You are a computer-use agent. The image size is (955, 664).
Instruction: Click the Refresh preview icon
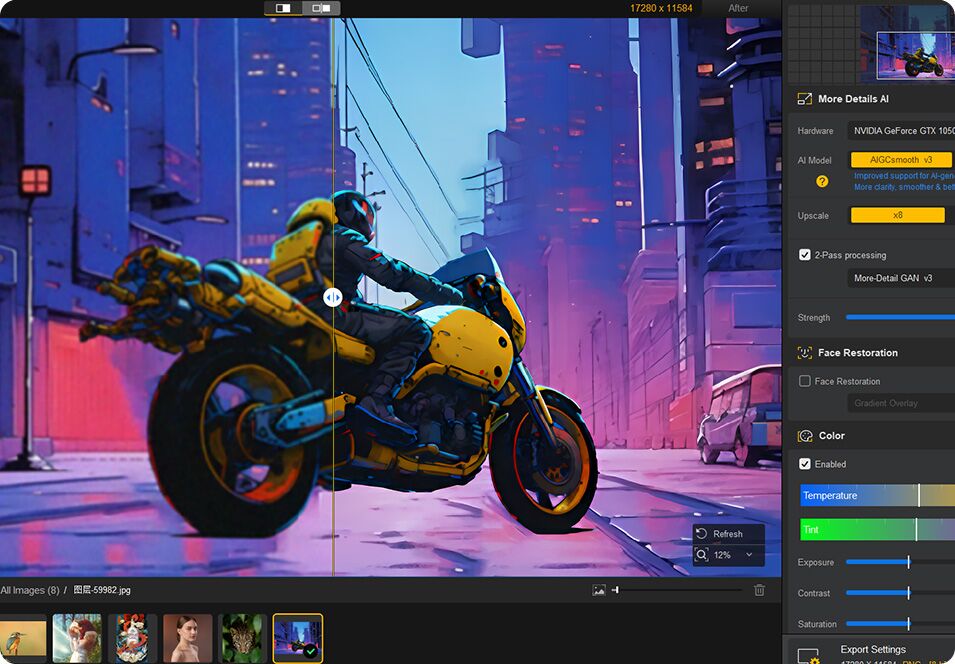(702, 534)
